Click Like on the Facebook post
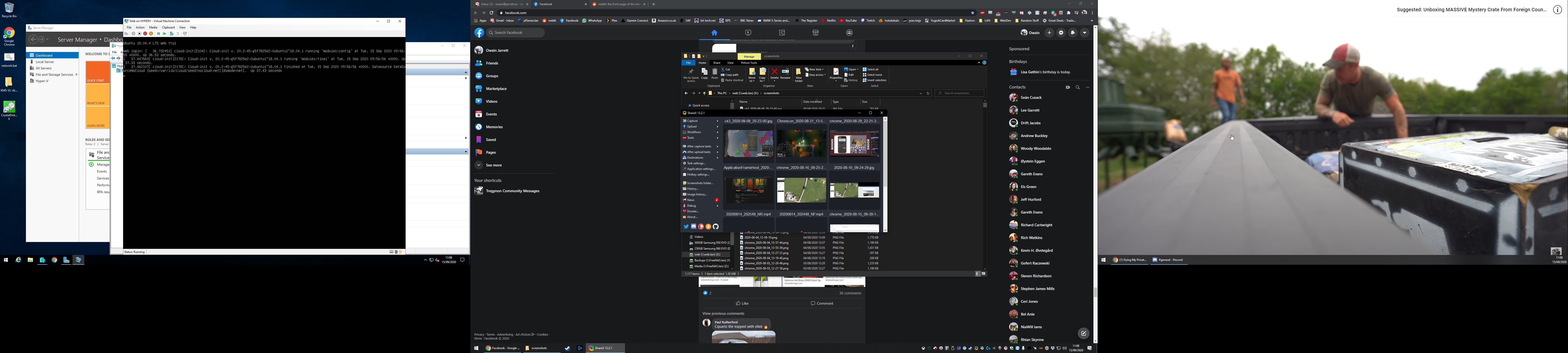This screenshot has width=1568, height=353. pyautogui.click(x=742, y=303)
